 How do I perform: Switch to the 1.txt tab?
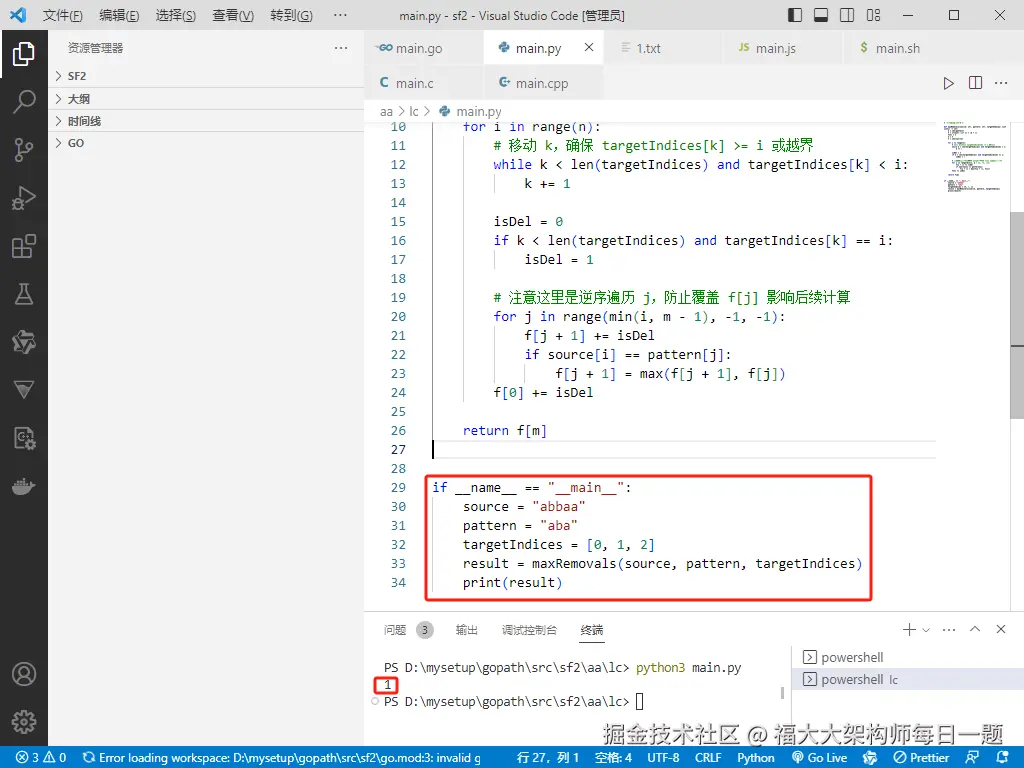(663, 48)
